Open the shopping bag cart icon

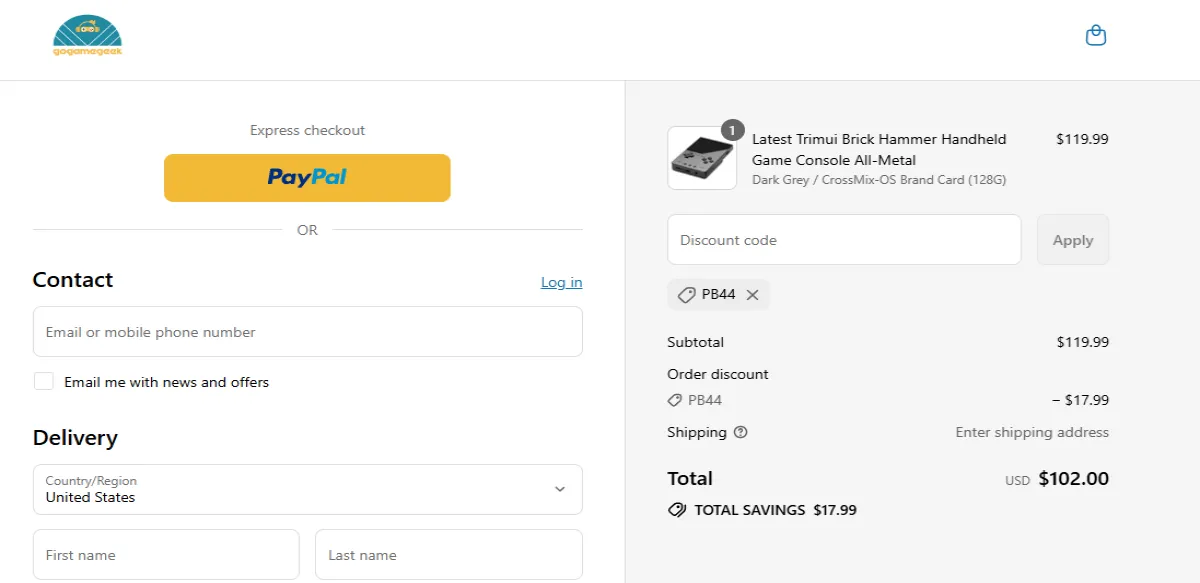[x=1096, y=34]
